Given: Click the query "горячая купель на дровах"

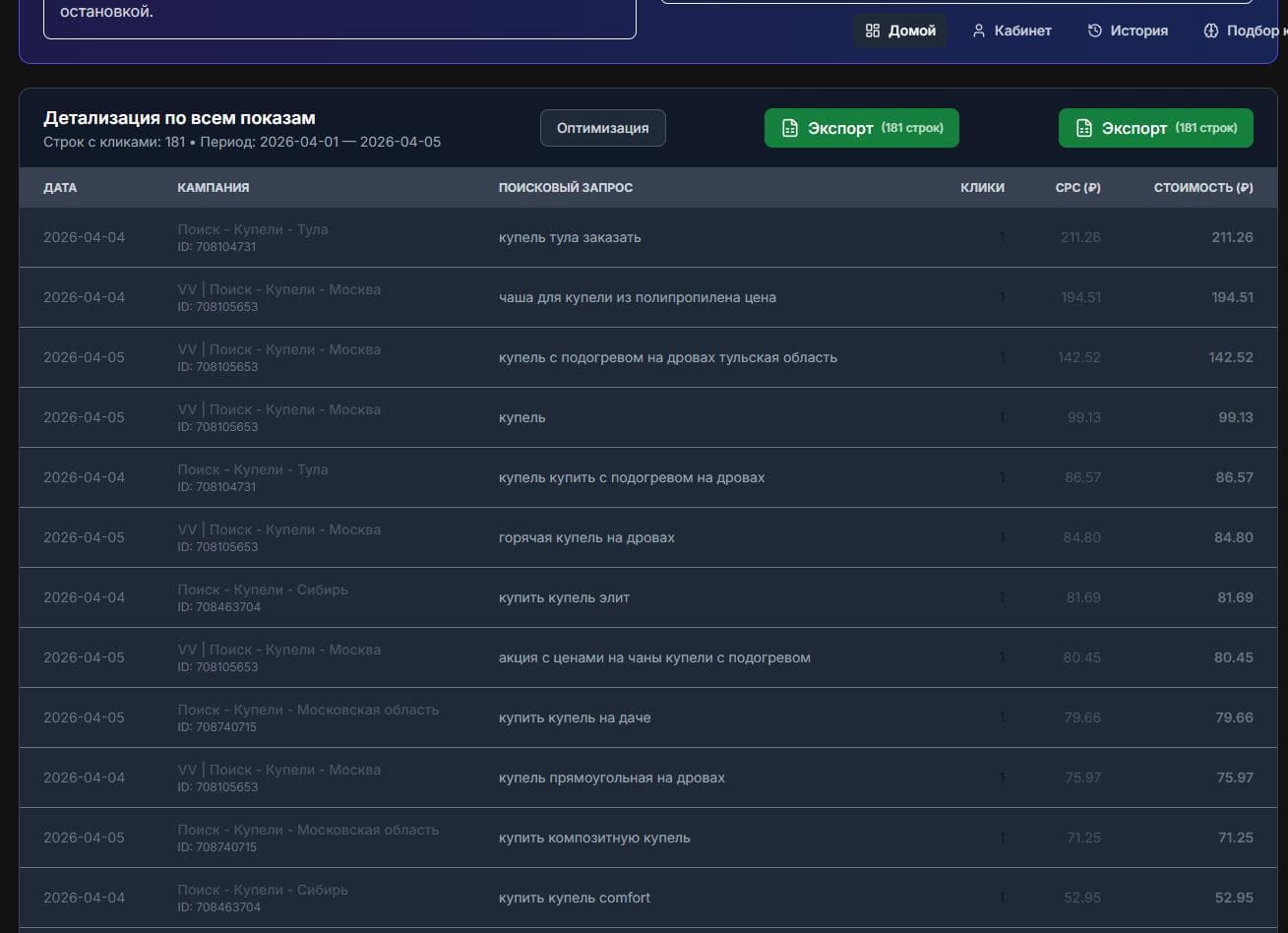Looking at the screenshot, I should [586, 537].
